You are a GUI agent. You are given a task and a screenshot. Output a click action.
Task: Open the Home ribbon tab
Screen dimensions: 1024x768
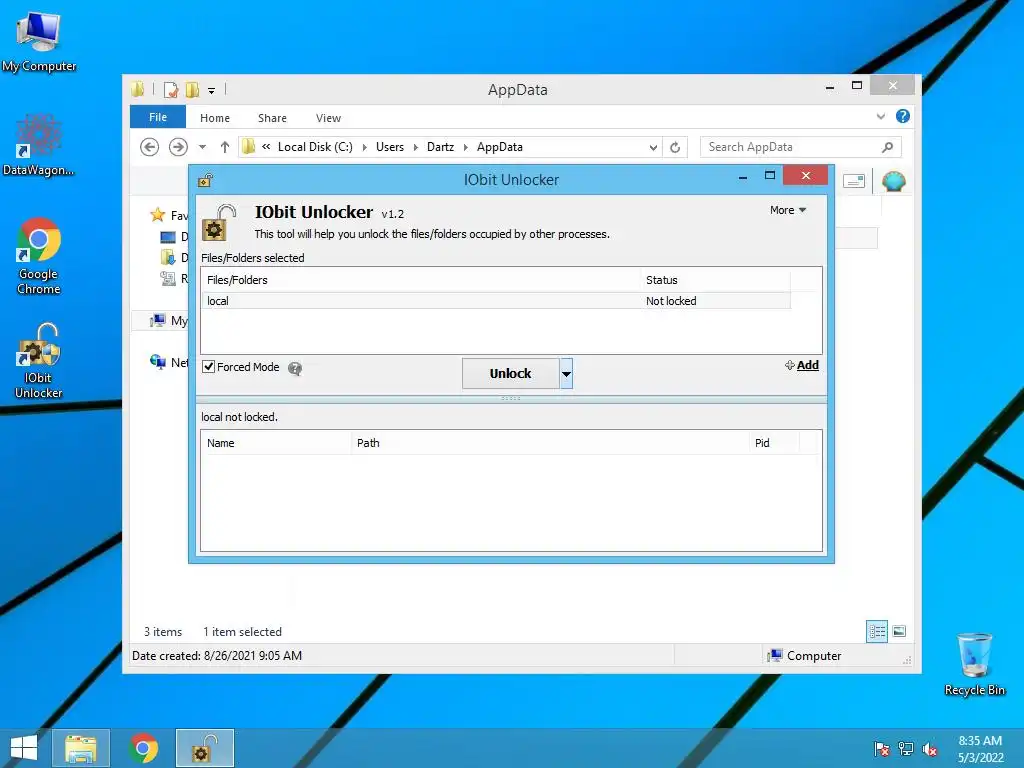point(215,118)
